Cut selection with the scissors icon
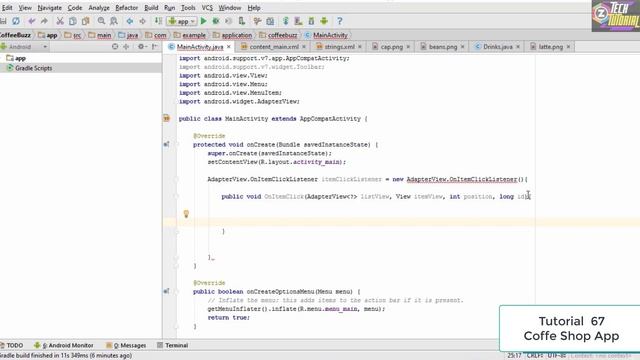 (x=60, y=21)
